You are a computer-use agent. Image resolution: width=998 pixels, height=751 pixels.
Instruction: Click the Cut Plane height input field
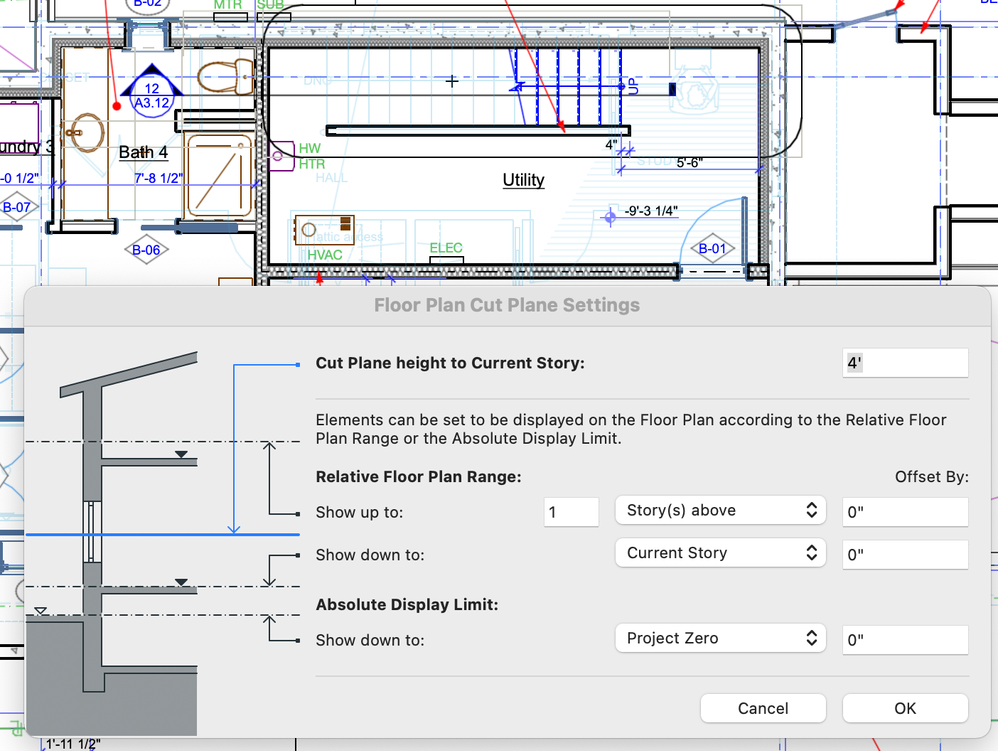(x=904, y=363)
